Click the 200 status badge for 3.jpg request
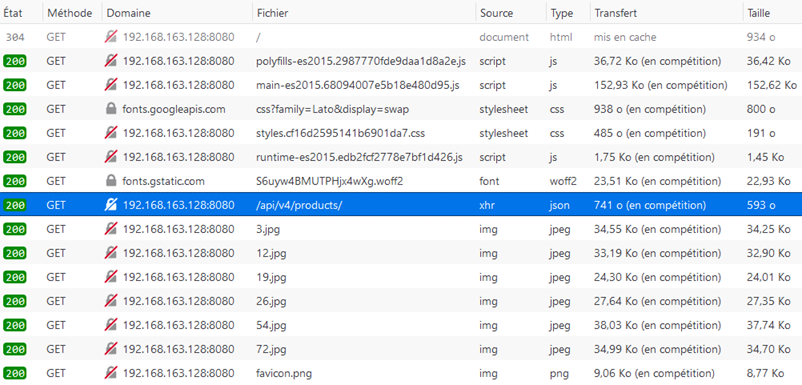Viewport: 802px width, 385px height. point(15,229)
